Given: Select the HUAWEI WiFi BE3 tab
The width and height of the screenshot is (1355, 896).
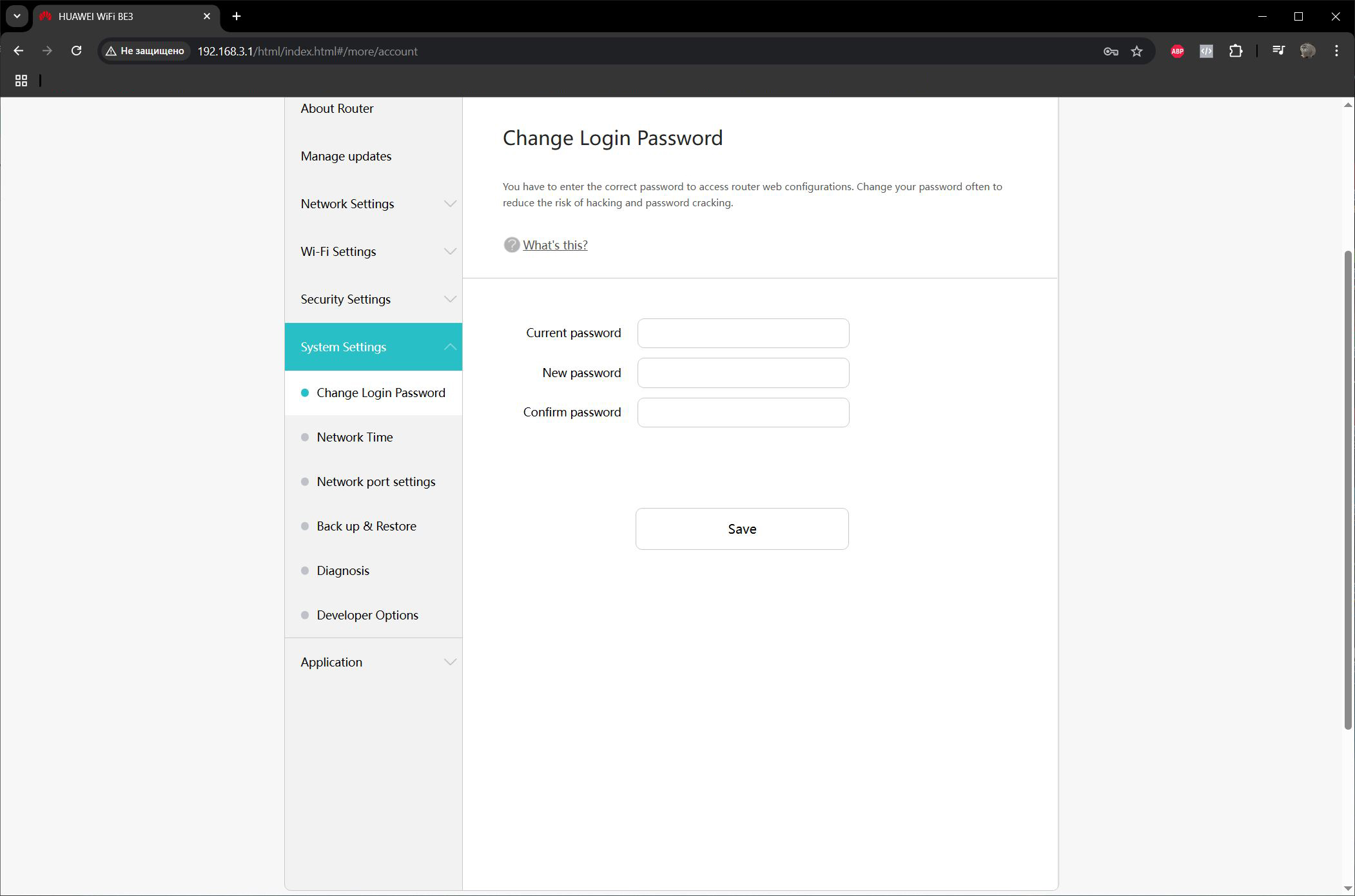Looking at the screenshot, I should (124, 16).
